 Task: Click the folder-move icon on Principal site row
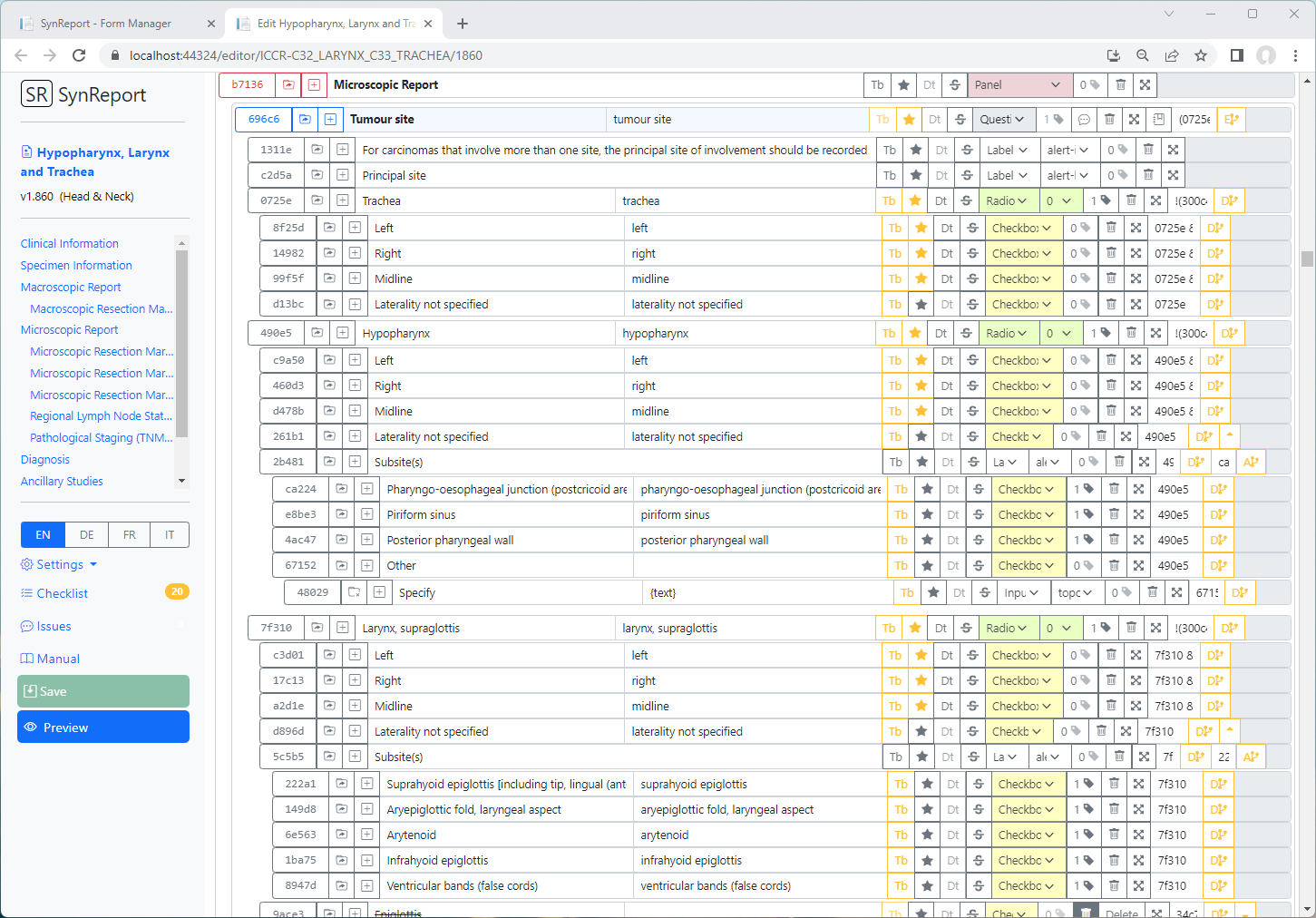tap(317, 176)
